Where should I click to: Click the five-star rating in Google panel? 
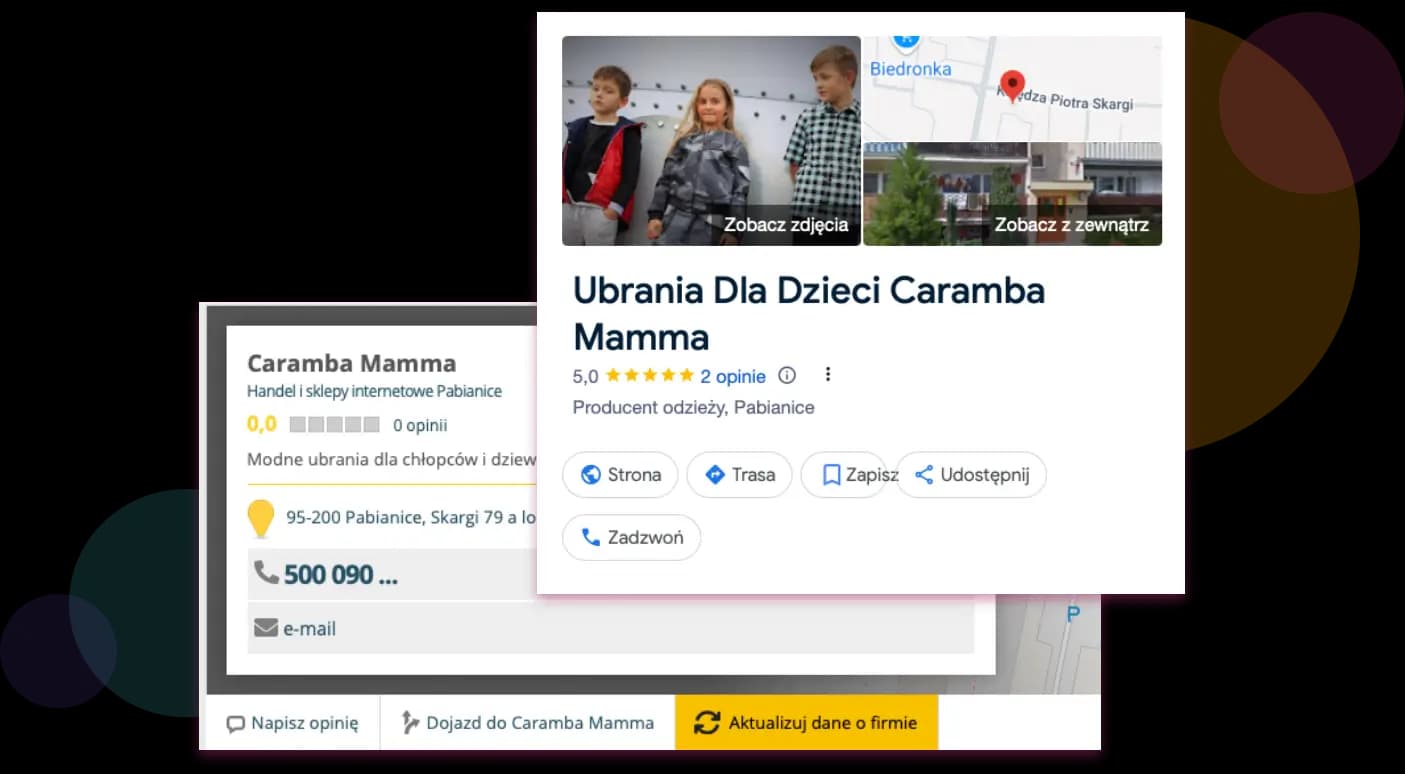coord(649,376)
